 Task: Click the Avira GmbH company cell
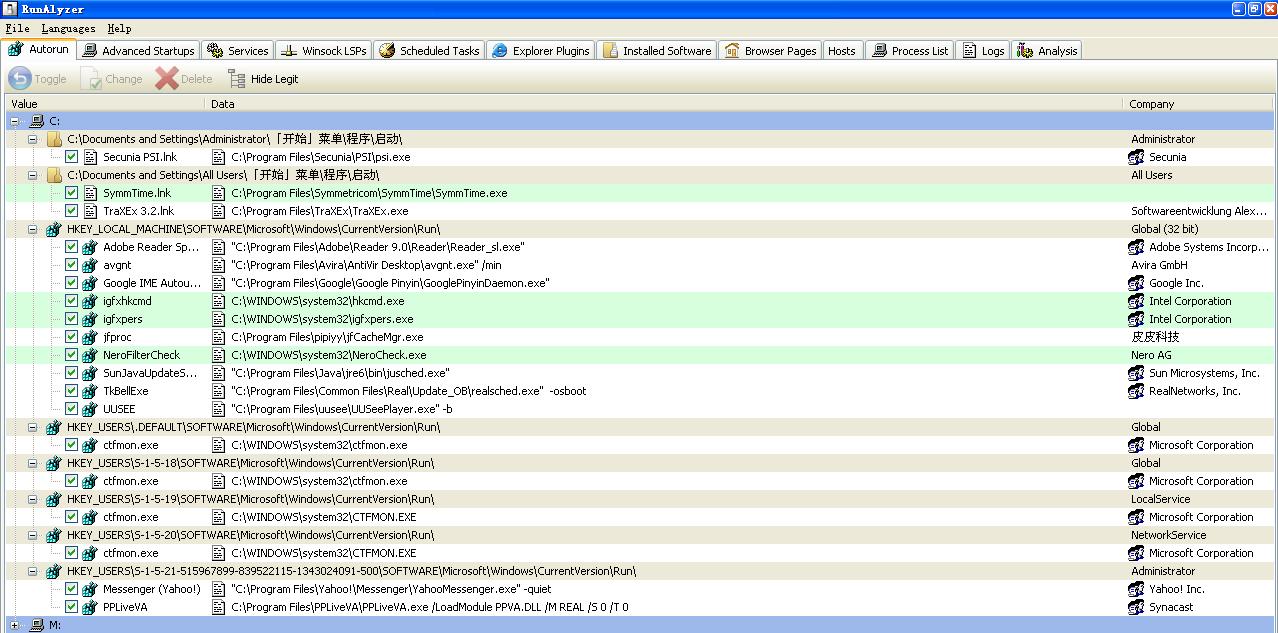pos(1159,265)
